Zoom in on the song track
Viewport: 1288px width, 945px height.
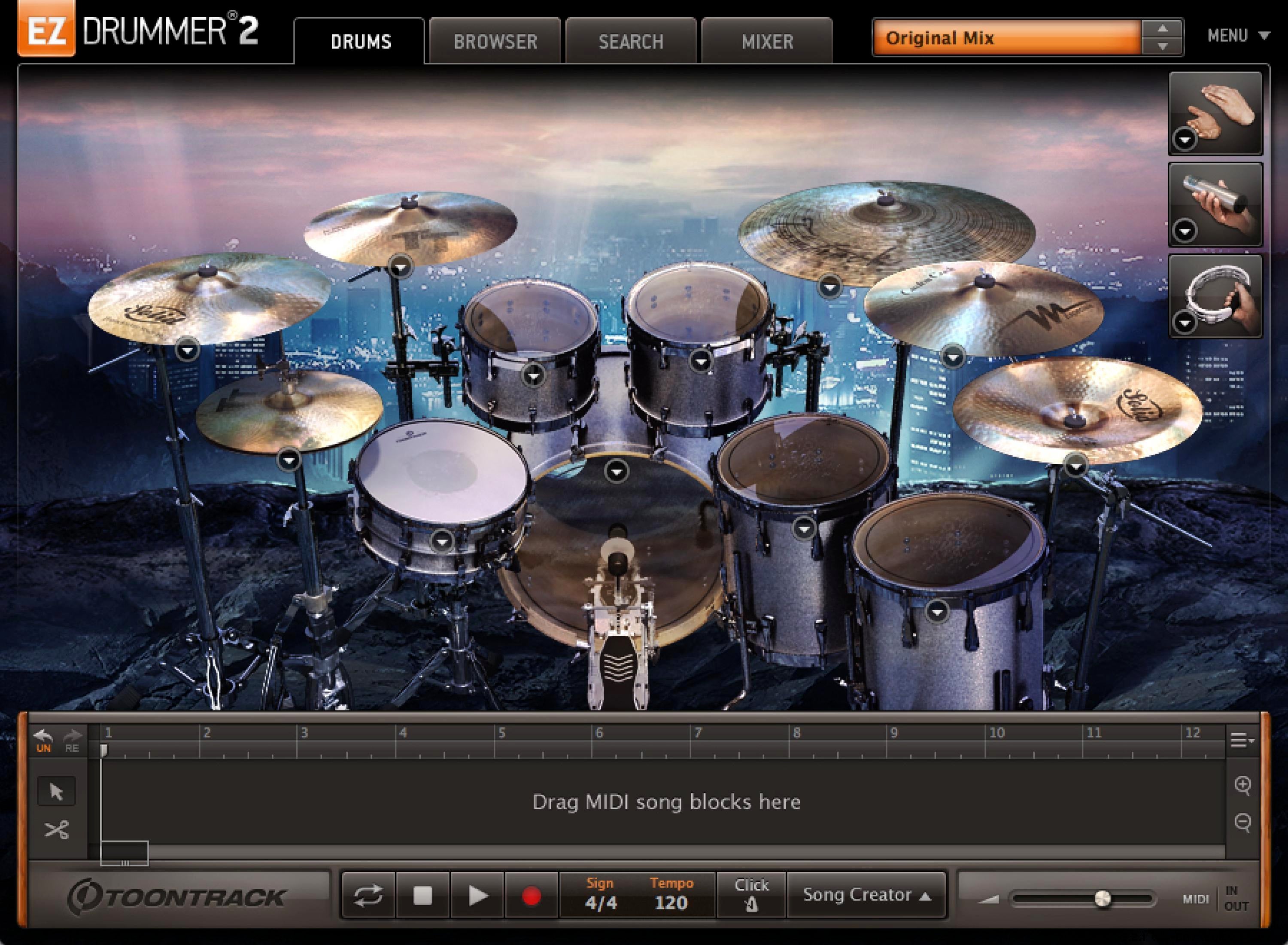pos(1243,785)
